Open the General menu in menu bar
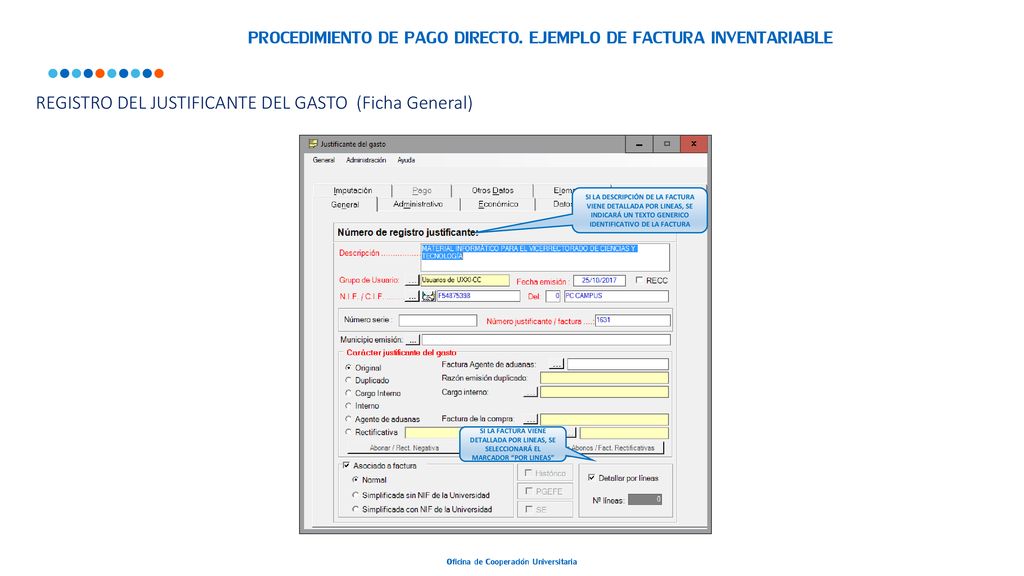The image size is (1024, 576). point(323,160)
